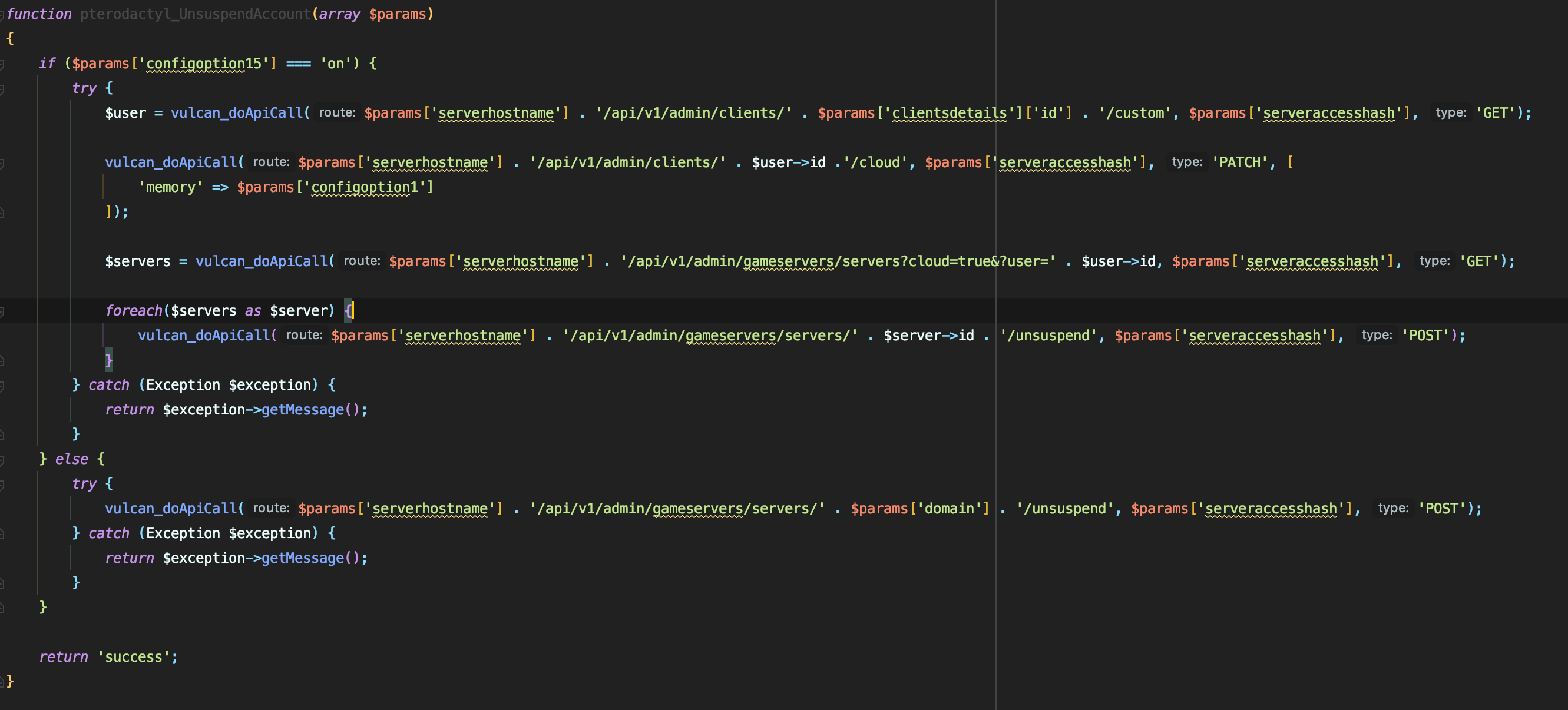
Task: Place cursor on the highlighted foreach opening brace
Action: 348,311
